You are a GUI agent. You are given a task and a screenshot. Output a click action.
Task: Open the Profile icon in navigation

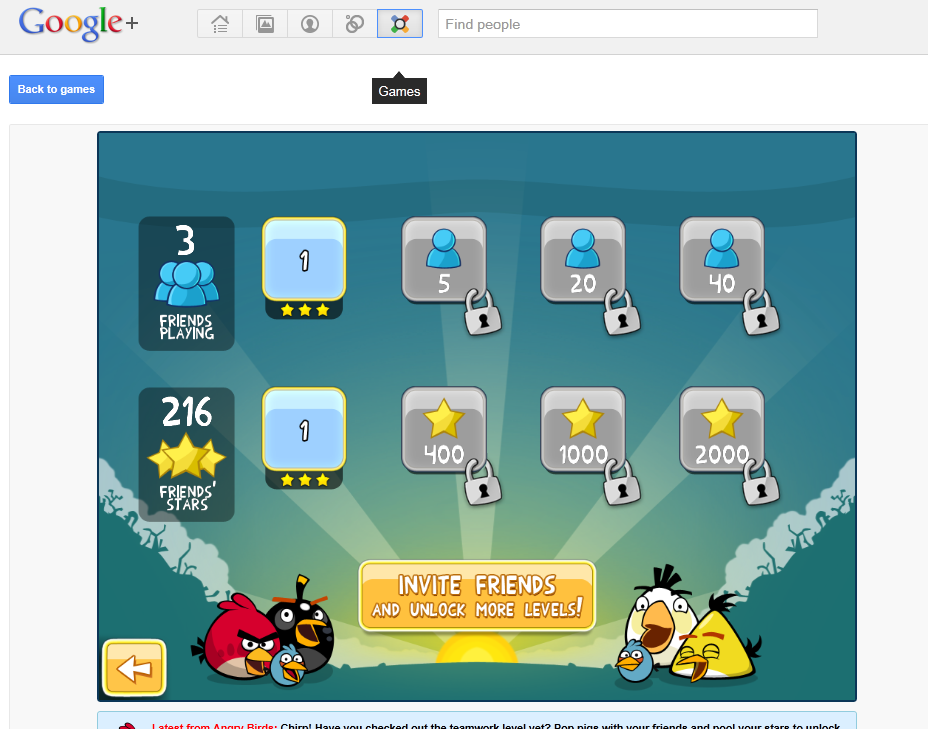(x=310, y=24)
